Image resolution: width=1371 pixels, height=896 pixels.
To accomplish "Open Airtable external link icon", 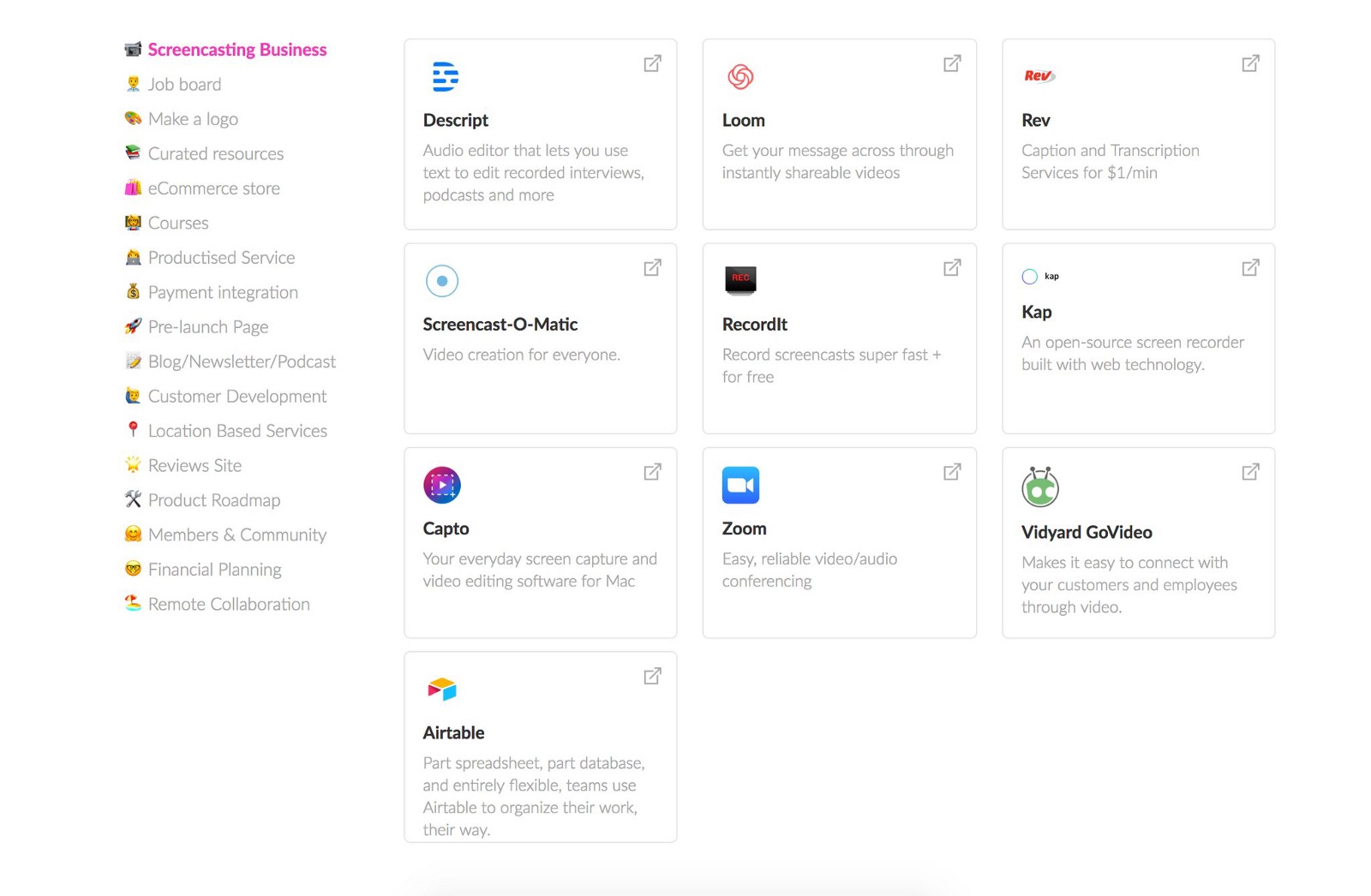I will click(x=652, y=677).
